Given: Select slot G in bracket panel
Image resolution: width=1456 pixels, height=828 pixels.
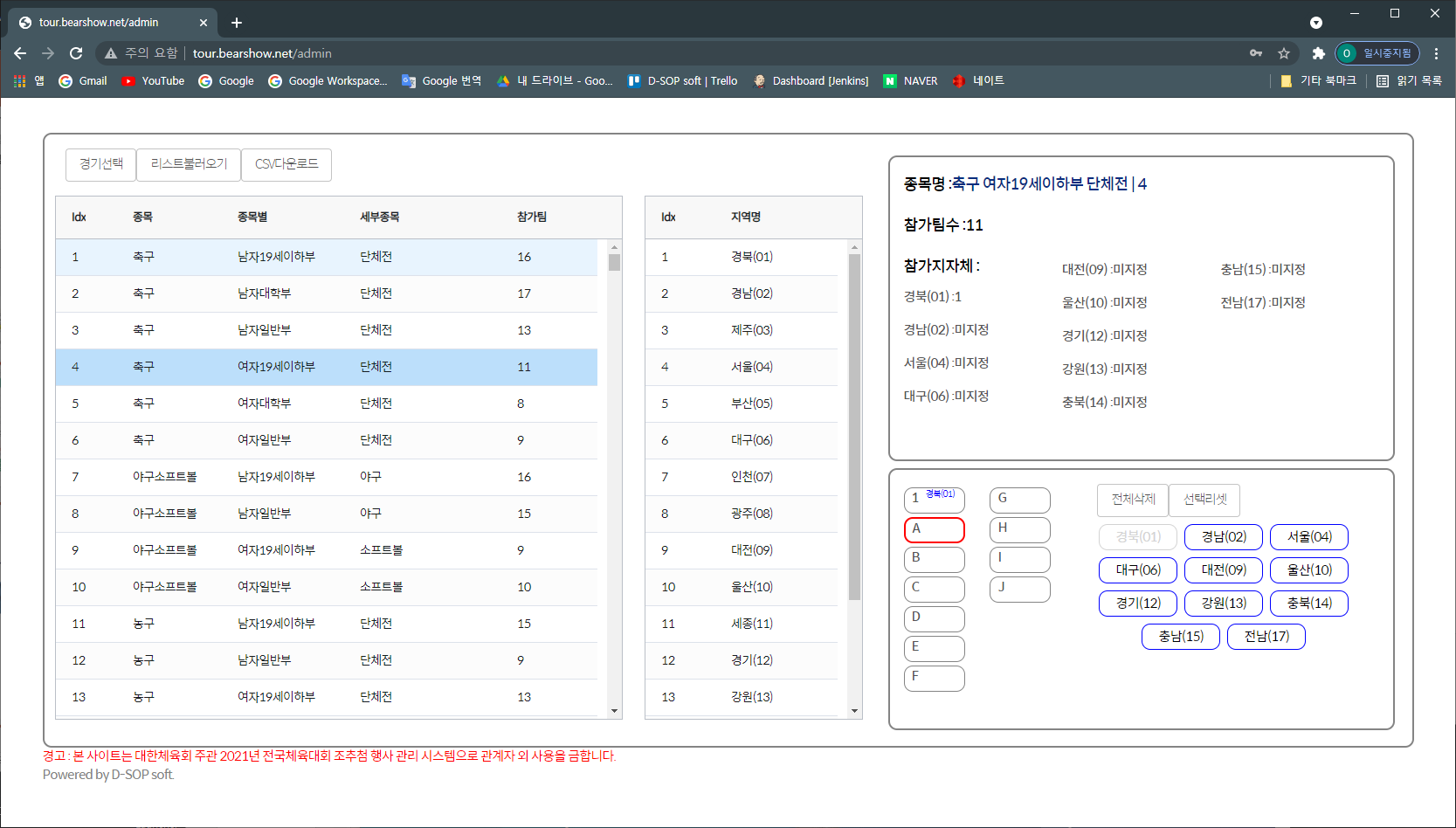Looking at the screenshot, I should (x=1020, y=500).
